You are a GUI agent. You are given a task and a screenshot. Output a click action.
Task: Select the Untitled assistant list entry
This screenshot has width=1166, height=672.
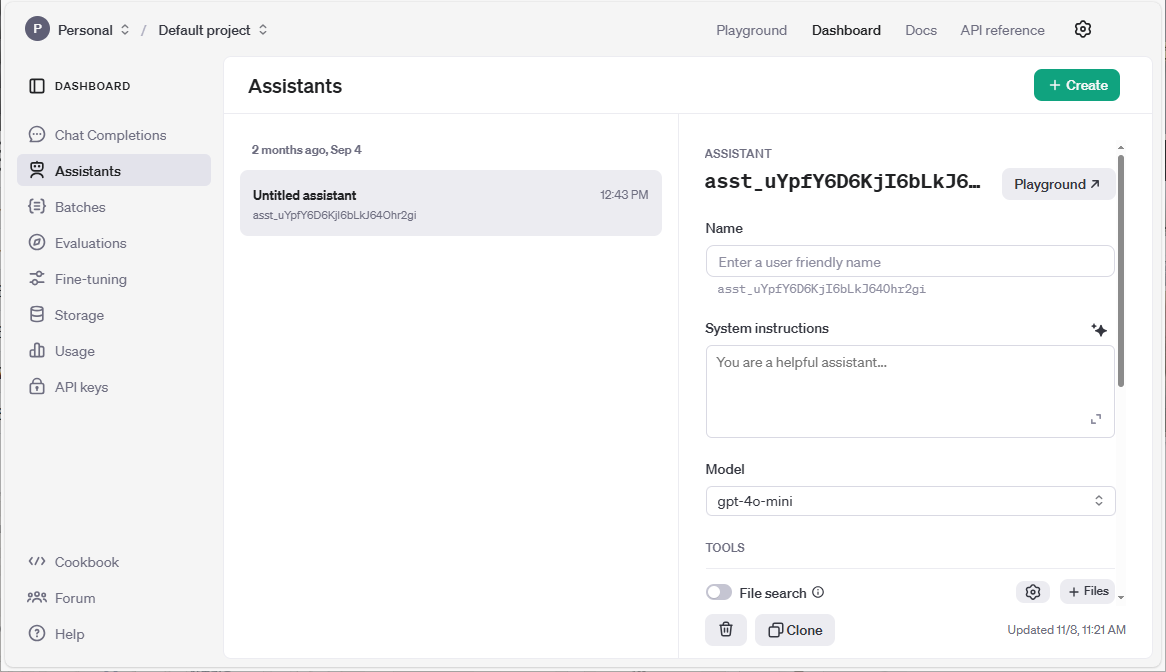pyautogui.click(x=451, y=203)
